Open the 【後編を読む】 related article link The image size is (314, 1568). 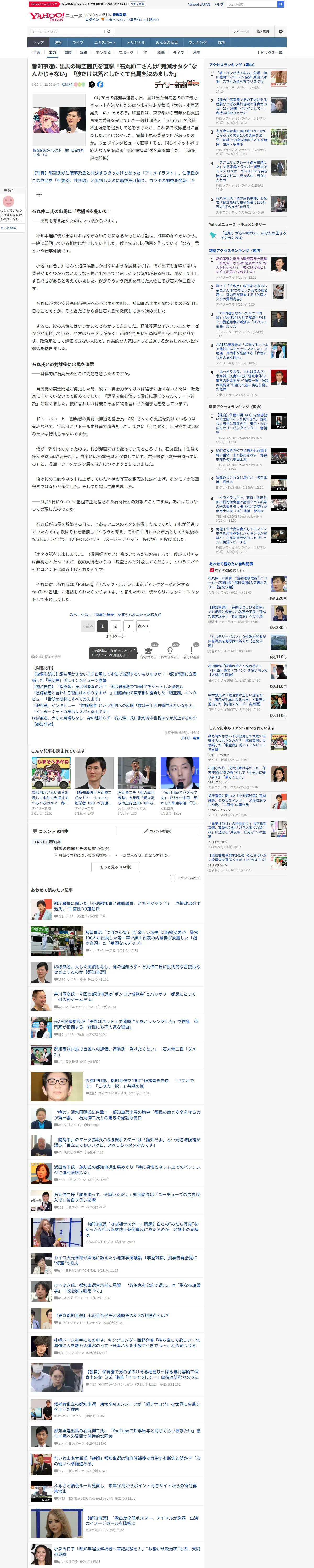point(114,677)
